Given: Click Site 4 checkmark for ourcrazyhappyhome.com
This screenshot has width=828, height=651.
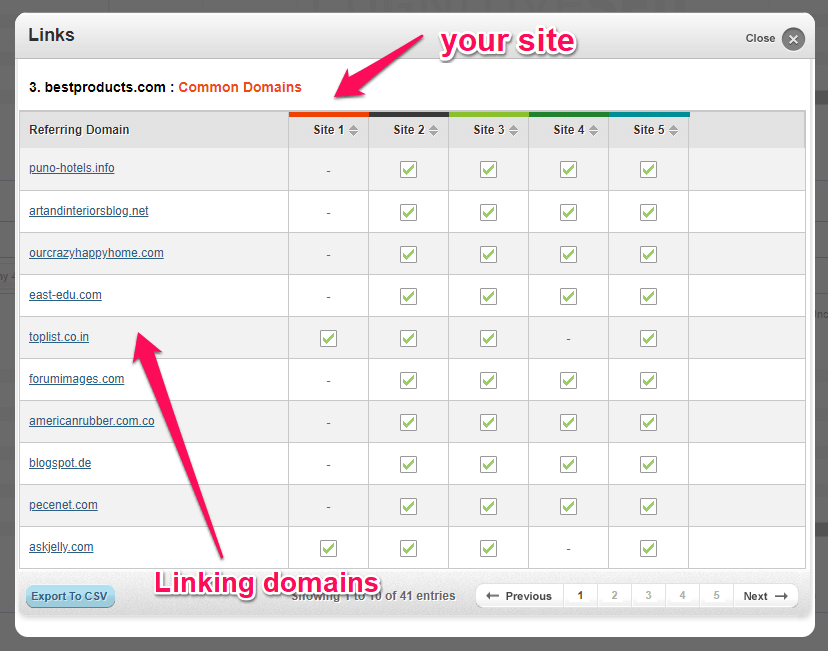Looking at the screenshot, I should [568, 254].
